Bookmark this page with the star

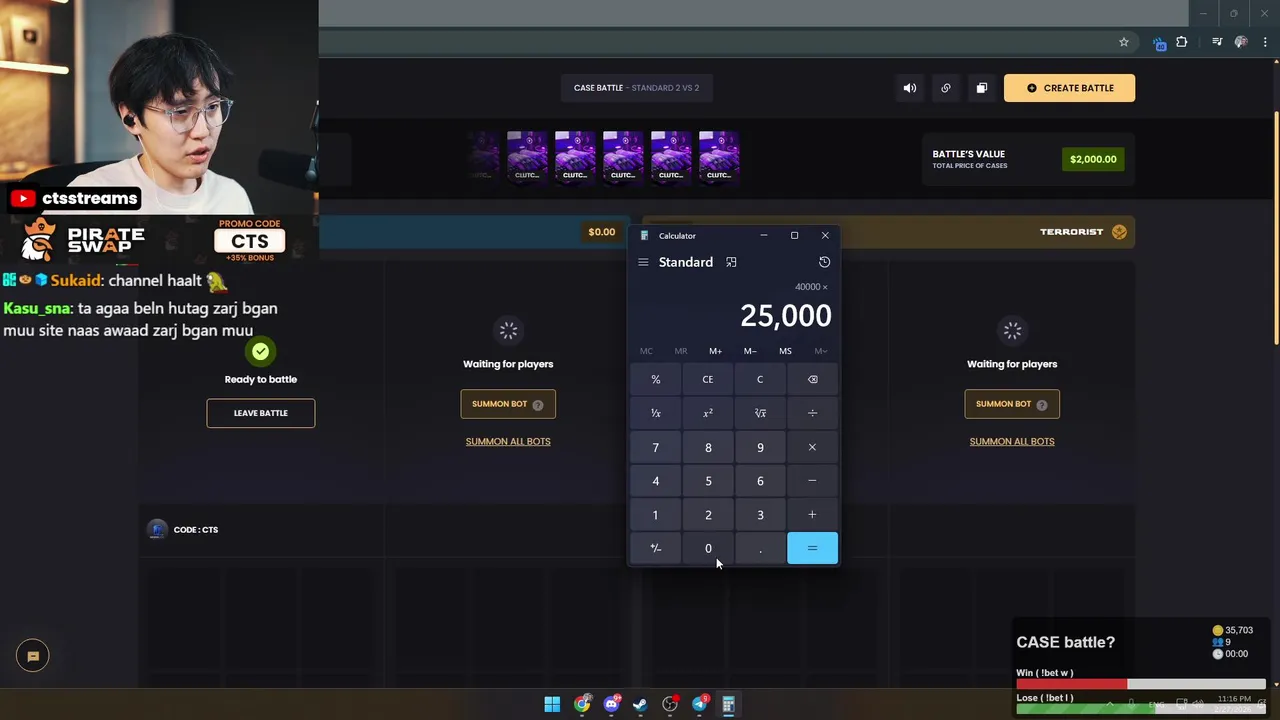(x=1123, y=42)
